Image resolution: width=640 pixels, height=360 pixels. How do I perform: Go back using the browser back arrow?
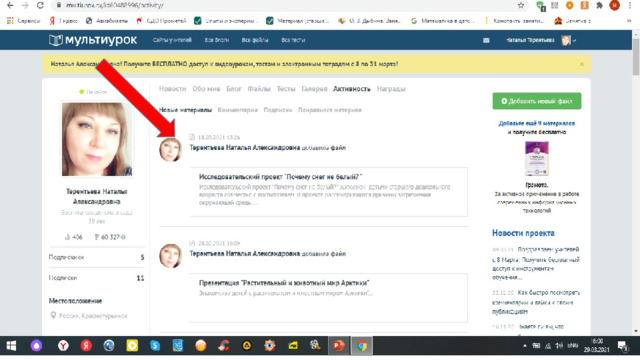[x=10, y=5]
